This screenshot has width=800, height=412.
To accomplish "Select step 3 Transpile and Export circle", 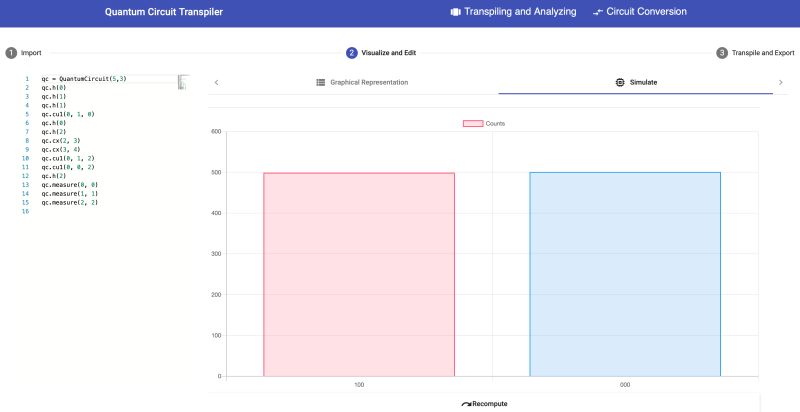I will pos(722,53).
